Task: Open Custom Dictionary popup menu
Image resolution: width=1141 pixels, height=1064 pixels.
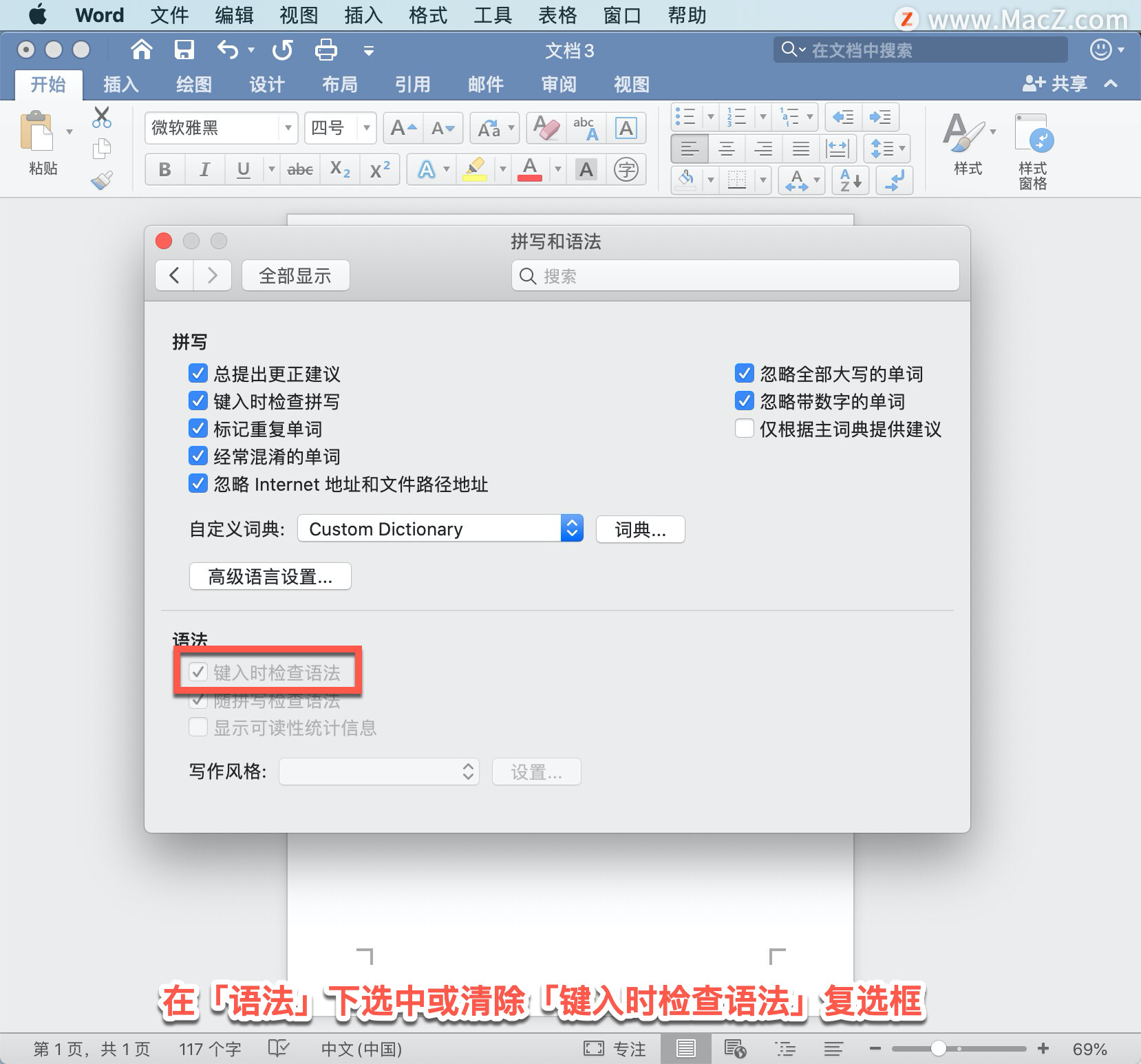Action: (440, 529)
